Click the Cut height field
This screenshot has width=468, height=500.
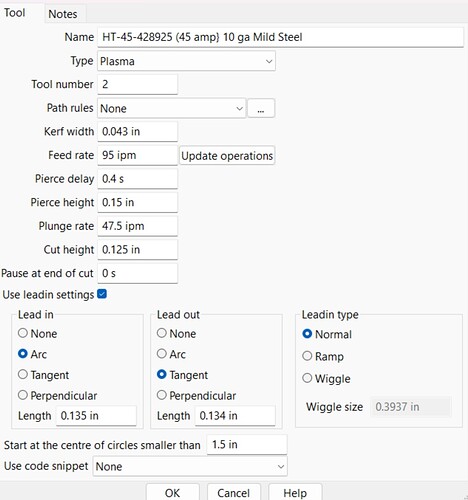137,250
